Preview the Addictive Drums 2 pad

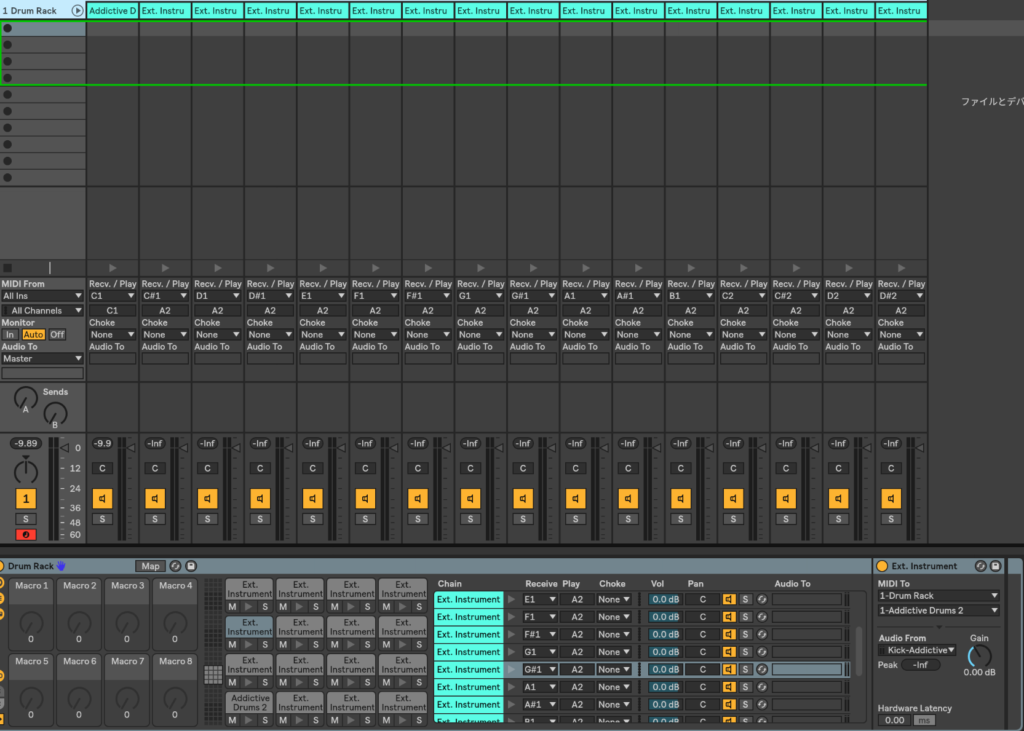(249, 719)
